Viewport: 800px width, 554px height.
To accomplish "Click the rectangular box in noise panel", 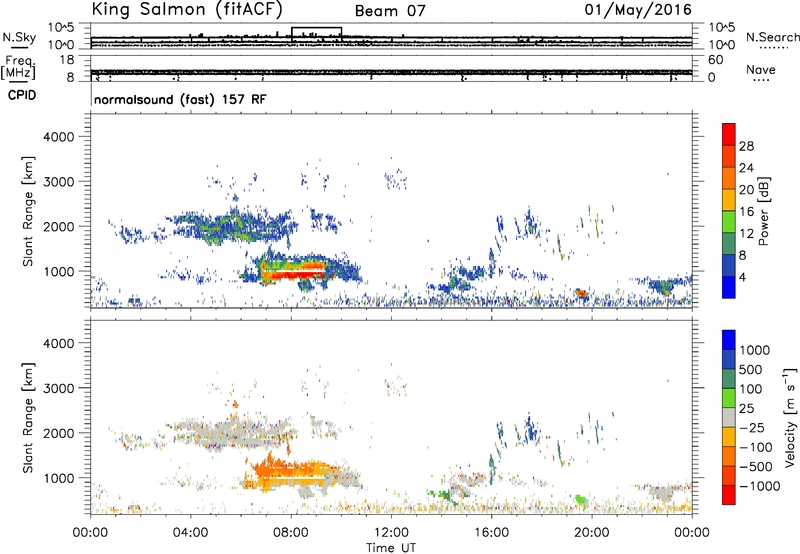I will pyautogui.click(x=316, y=34).
